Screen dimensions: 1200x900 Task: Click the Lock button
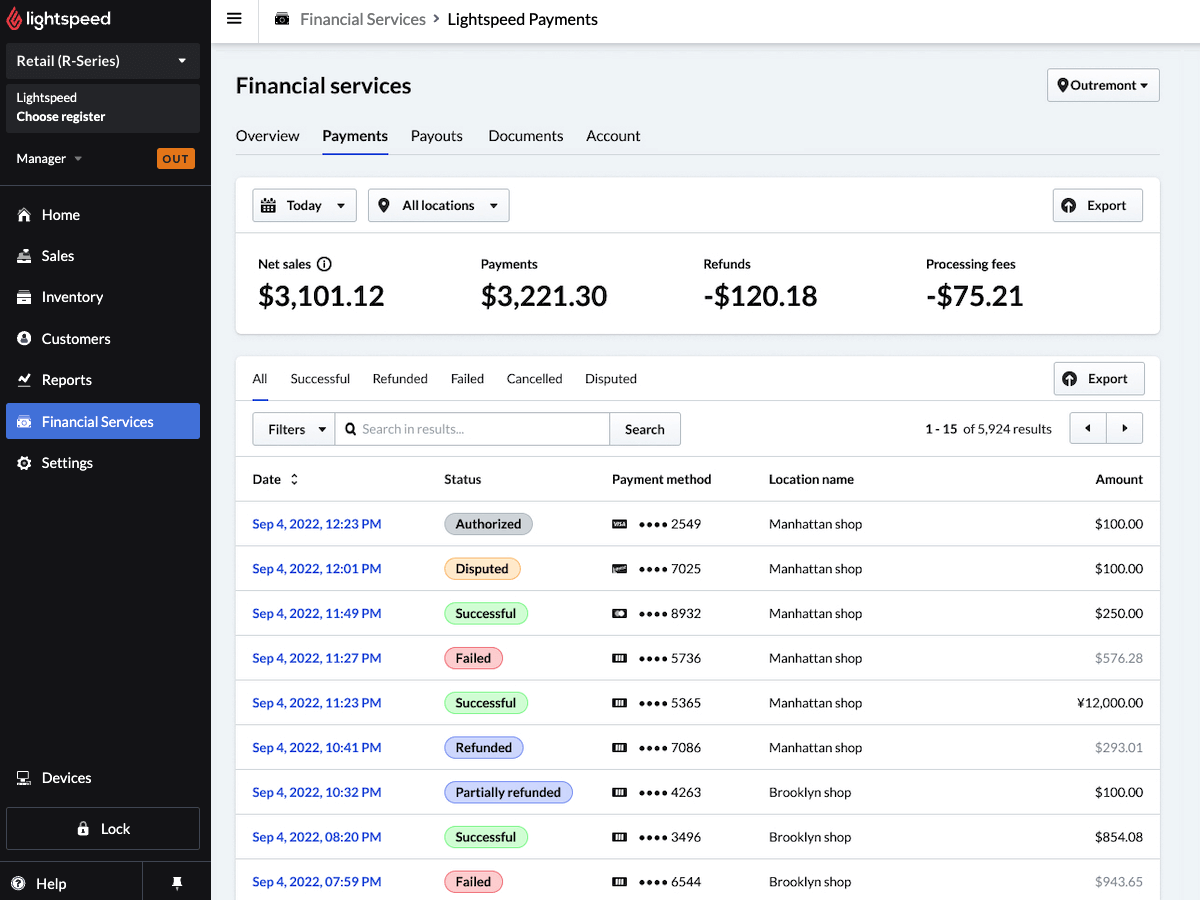pyautogui.click(x=103, y=829)
